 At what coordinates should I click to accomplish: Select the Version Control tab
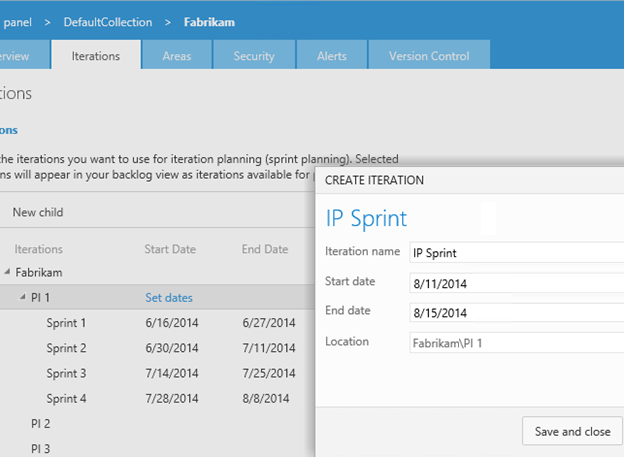pos(429,56)
